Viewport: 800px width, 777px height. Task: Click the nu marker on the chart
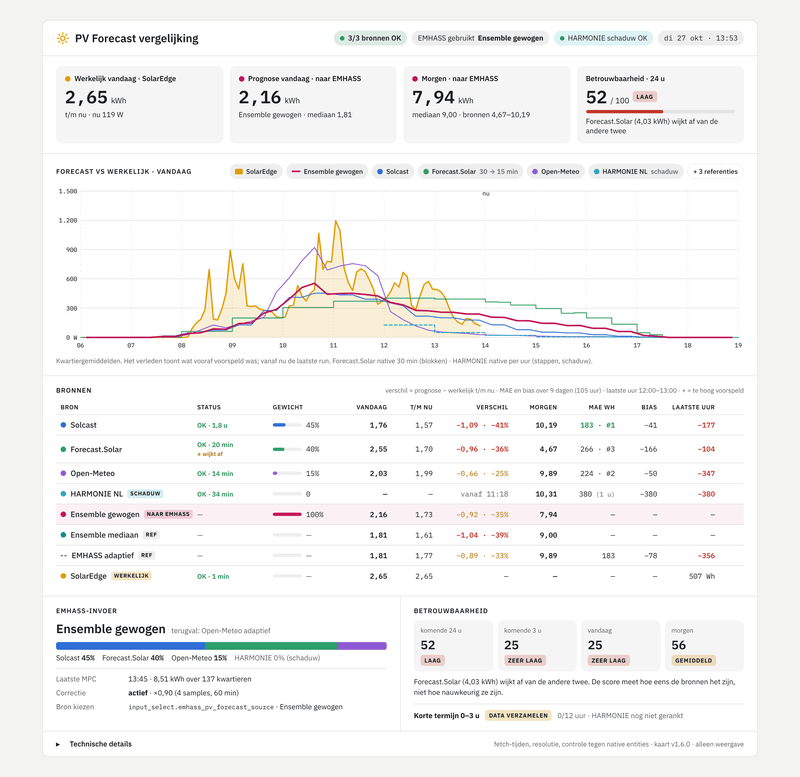[486, 193]
